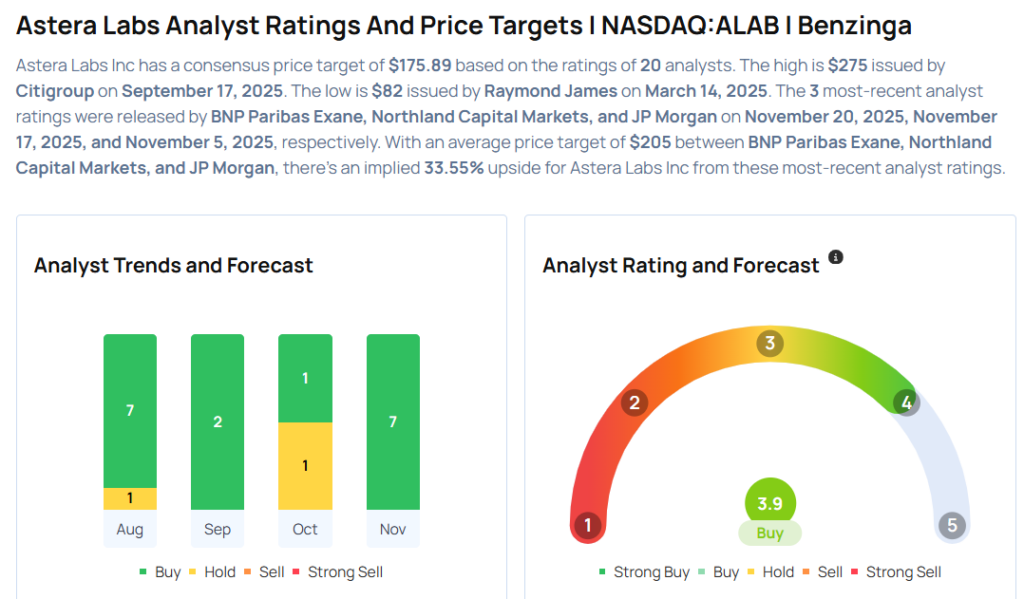Screen dimensions: 1024x599
Task: Toggle Strong Buy in the rating legend
Action: (x=644, y=572)
